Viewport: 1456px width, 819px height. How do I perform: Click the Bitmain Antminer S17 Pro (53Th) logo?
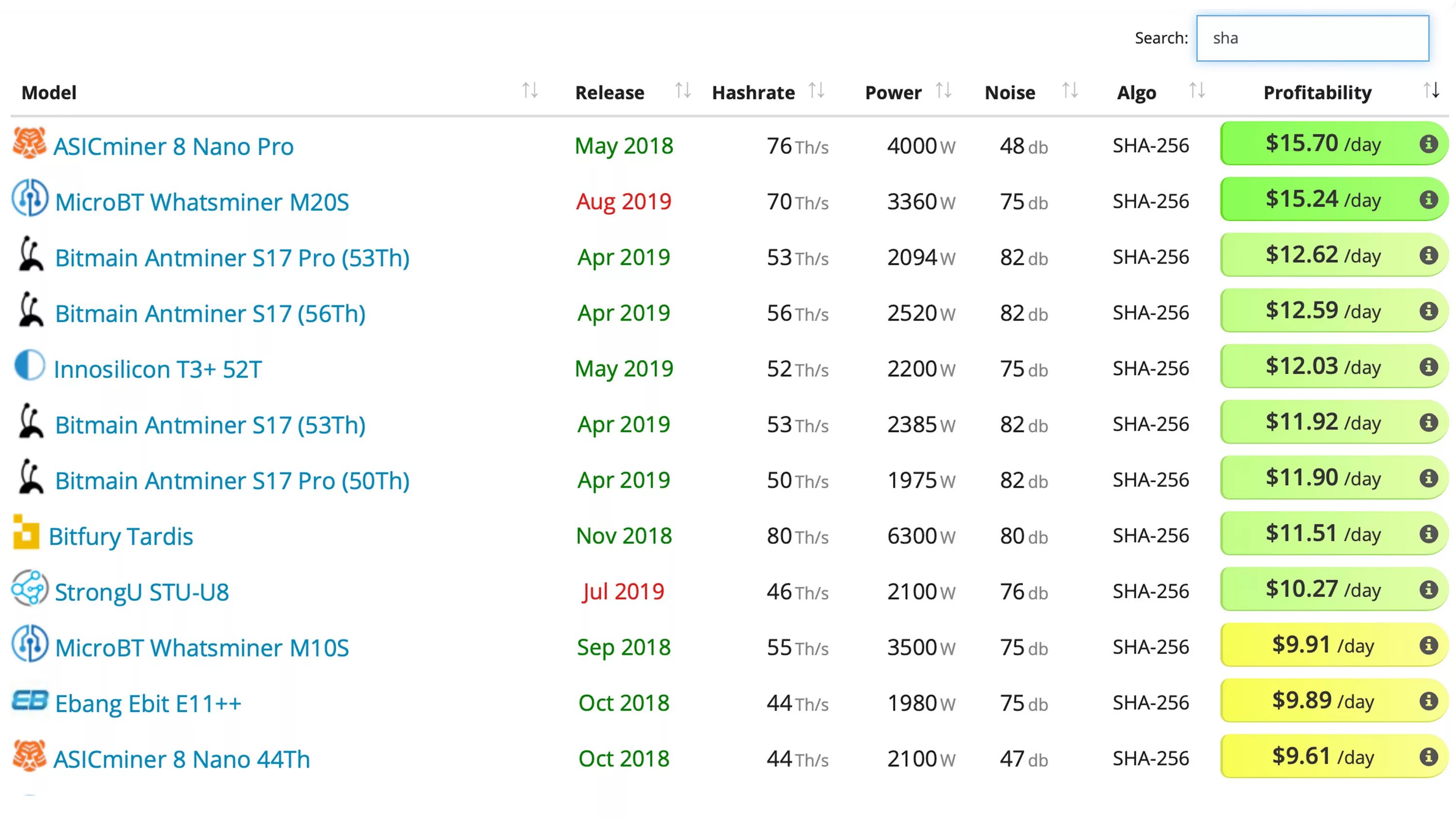pos(31,254)
